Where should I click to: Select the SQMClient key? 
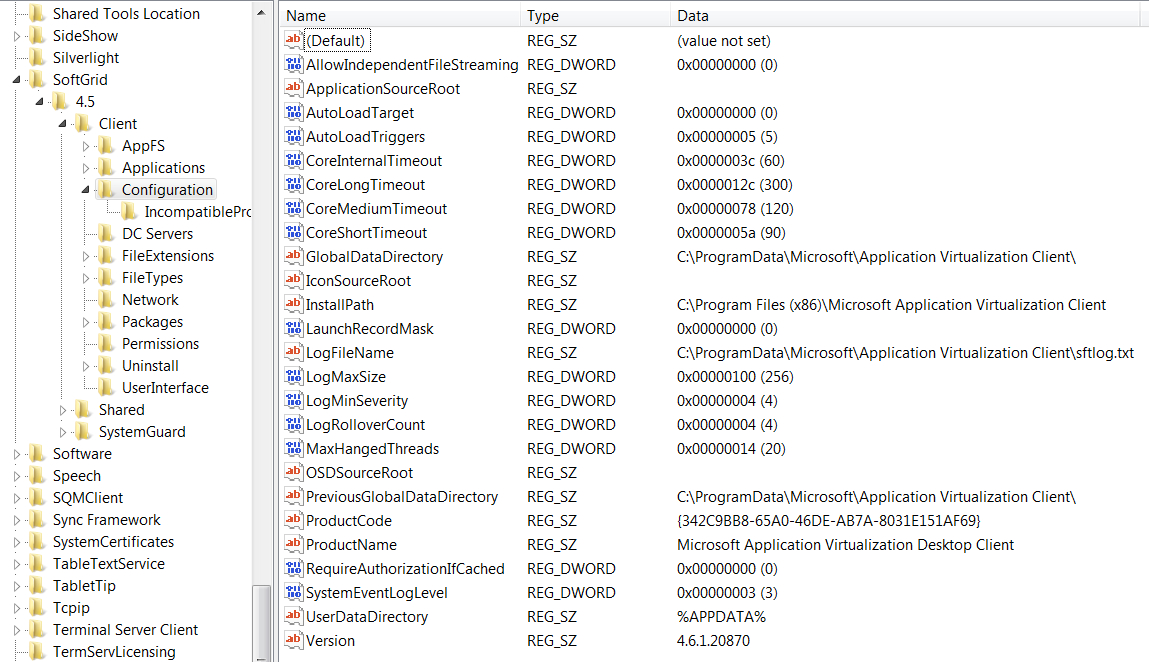pos(88,498)
